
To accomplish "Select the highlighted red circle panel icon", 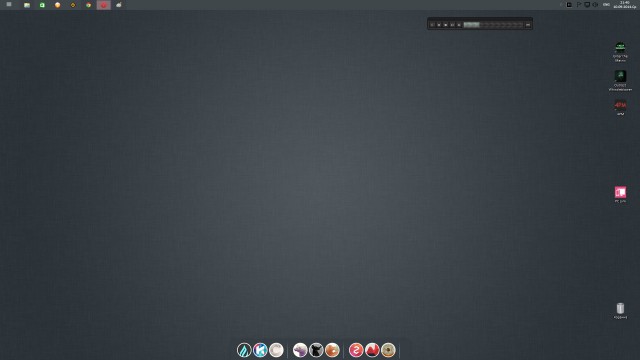I will tap(104, 5).
